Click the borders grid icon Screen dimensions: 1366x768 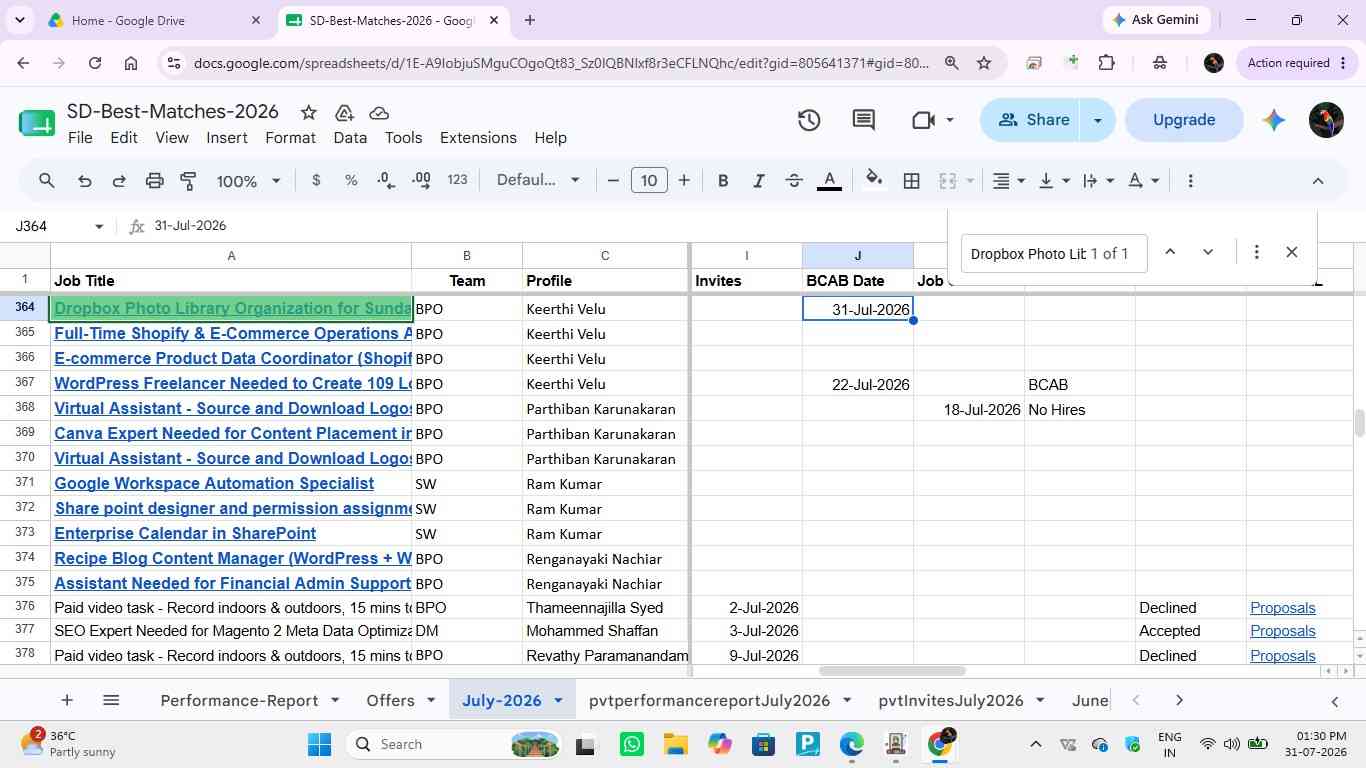(911, 181)
